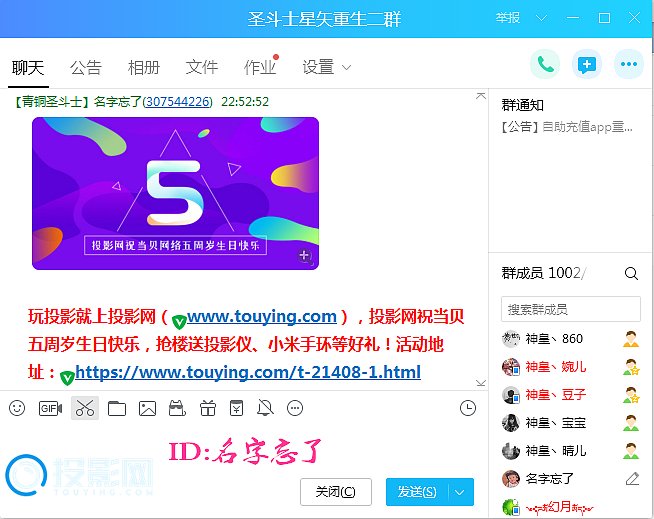654x519 pixels.
Task: Switch to the 聊天 tab
Action: point(28,68)
